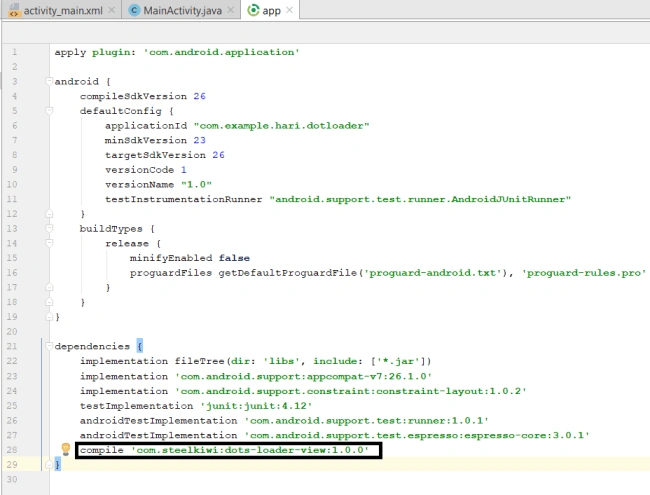Click the fold end marker on line 18
This screenshot has width=650, height=495.
[x=49, y=302]
